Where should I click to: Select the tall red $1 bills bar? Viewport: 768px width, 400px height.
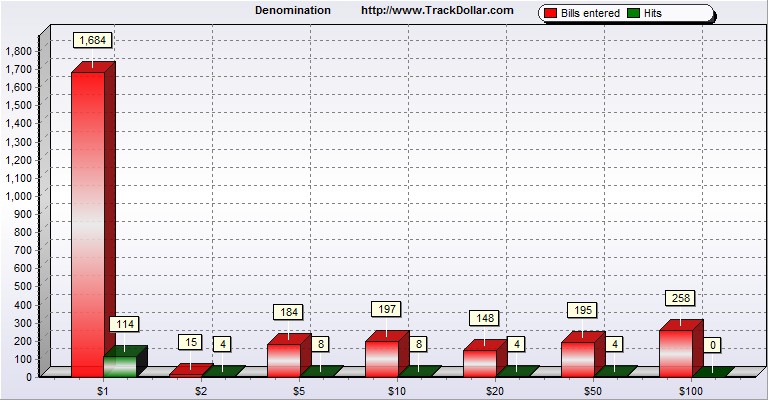tap(87, 223)
